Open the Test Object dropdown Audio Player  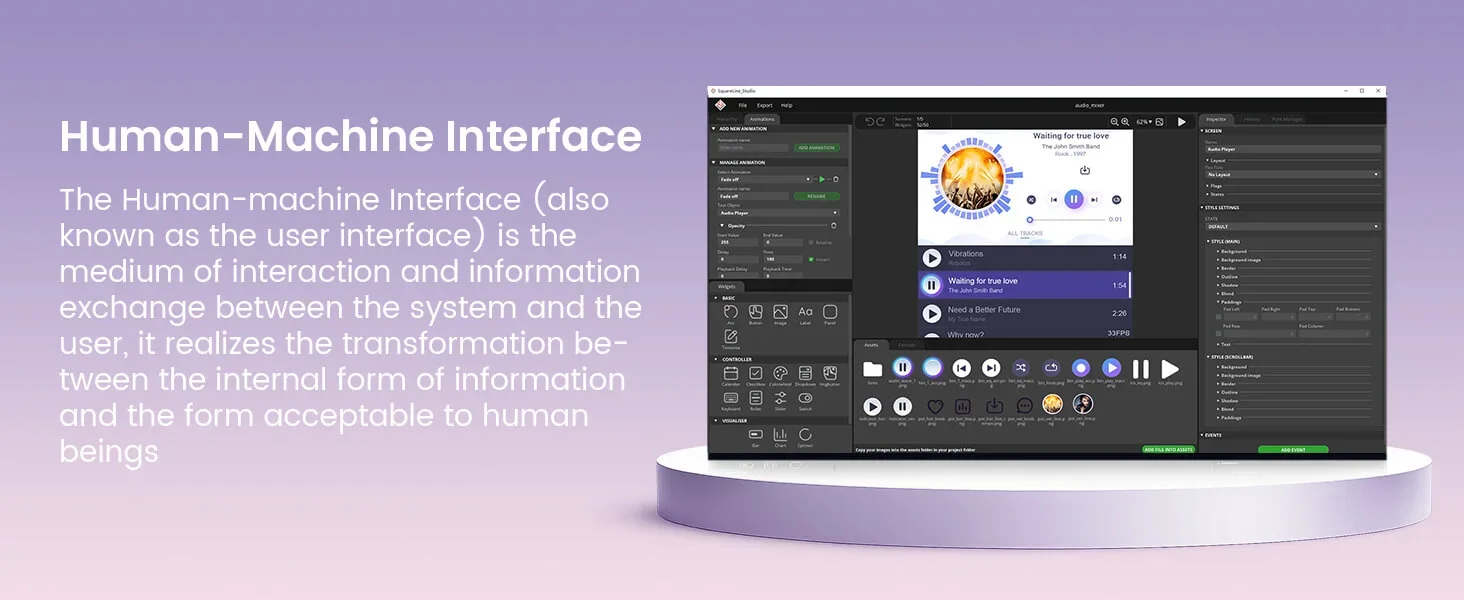tap(778, 213)
